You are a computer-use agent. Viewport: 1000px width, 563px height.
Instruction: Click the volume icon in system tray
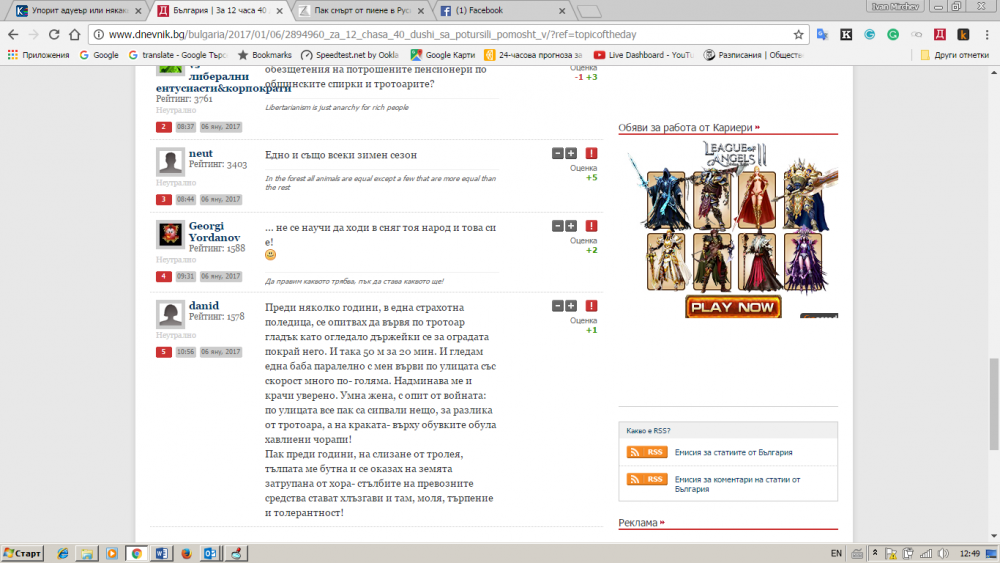944,553
